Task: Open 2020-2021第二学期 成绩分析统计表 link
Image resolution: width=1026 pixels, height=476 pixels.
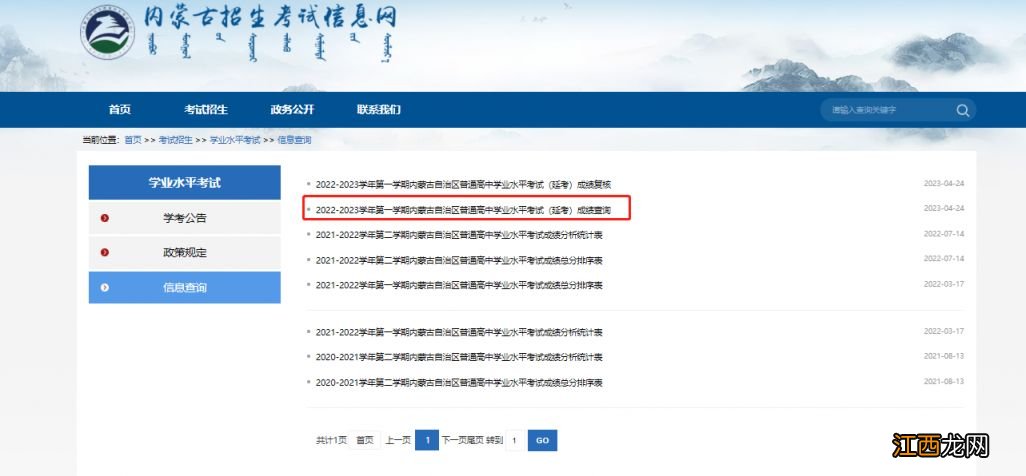Action: pos(459,357)
